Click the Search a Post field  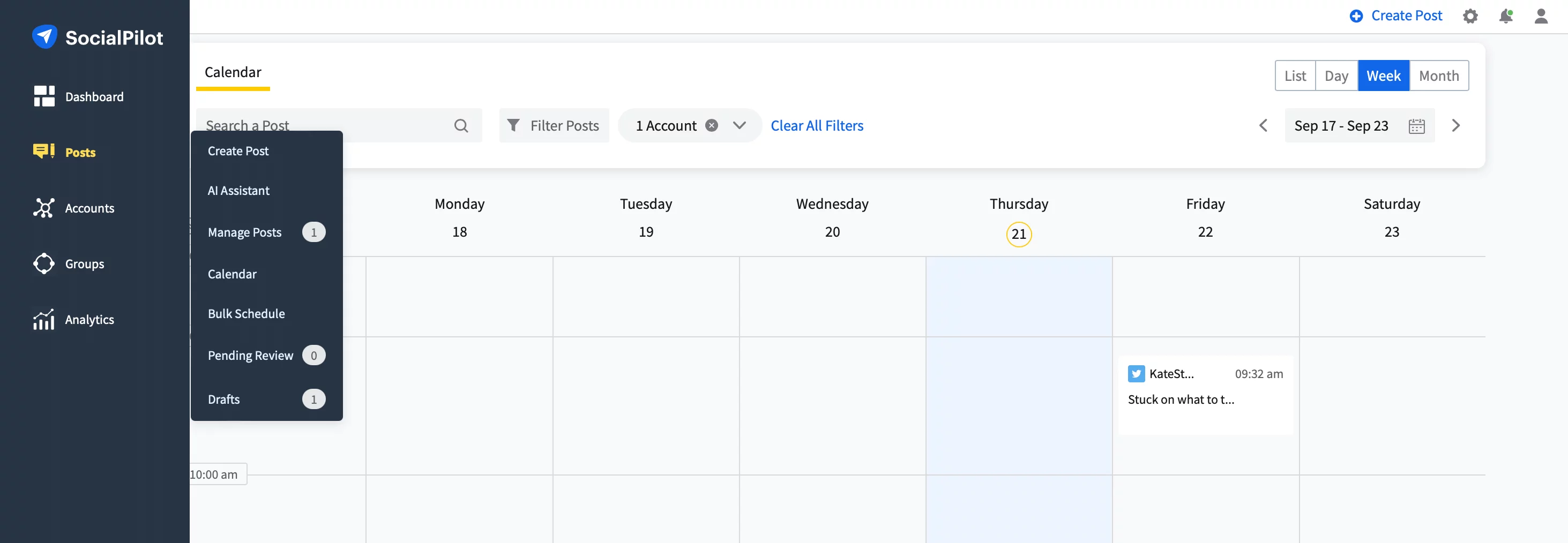(x=339, y=125)
